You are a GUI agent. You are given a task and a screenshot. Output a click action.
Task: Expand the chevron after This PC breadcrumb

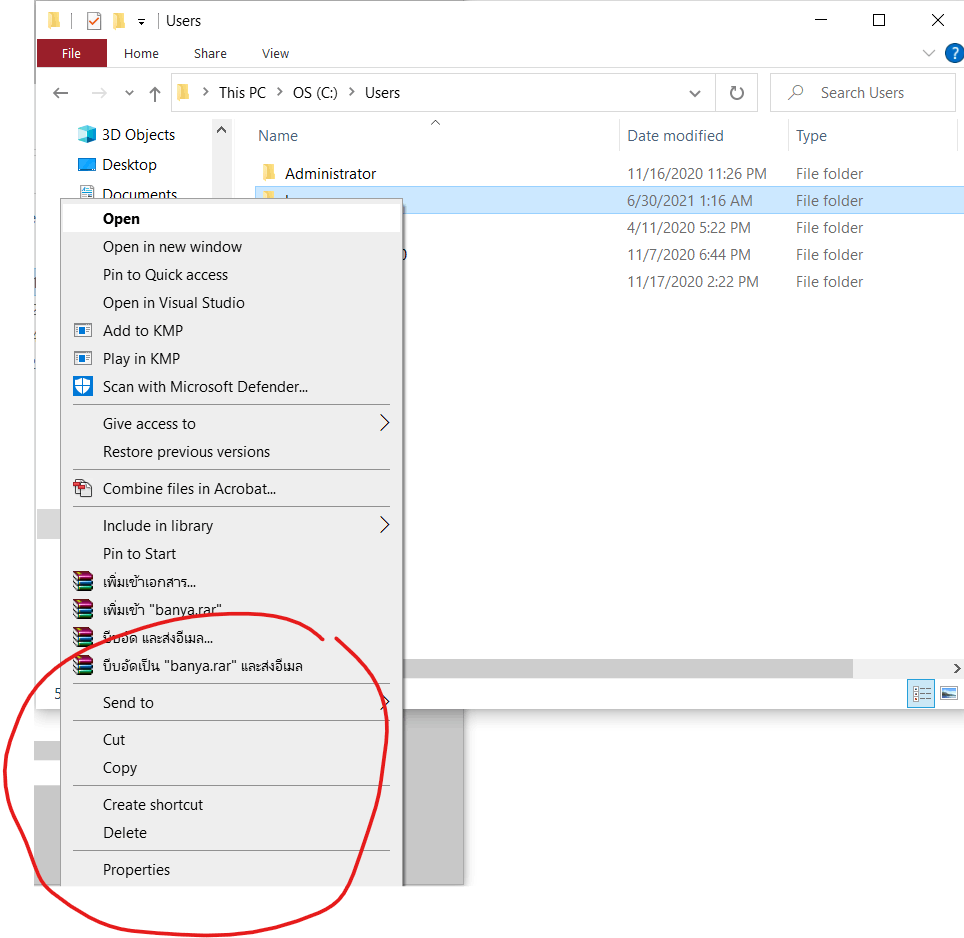click(280, 92)
